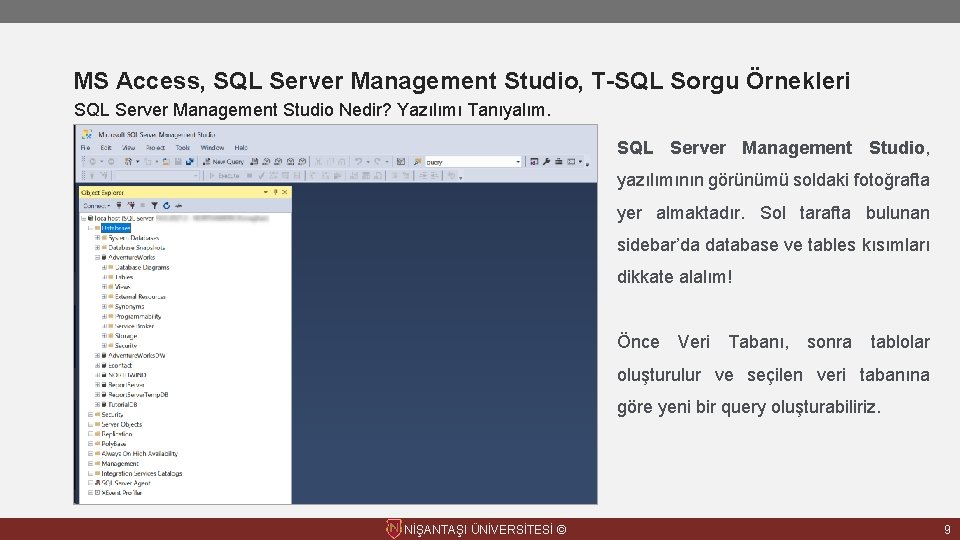
Task: Expand the TutorialDB database node
Action: point(97,405)
